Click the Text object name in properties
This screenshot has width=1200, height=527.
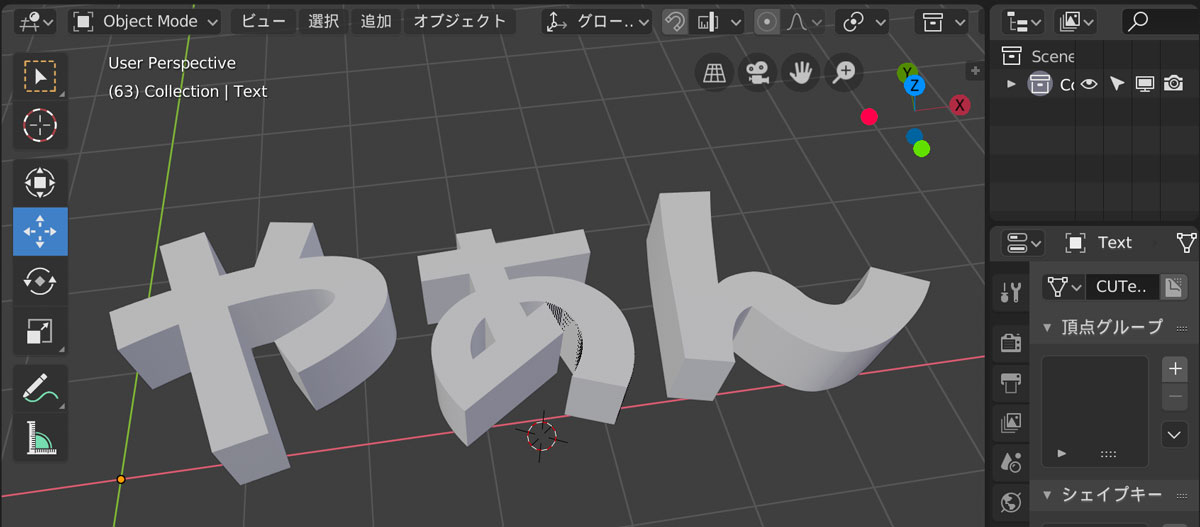tap(1115, 242)
